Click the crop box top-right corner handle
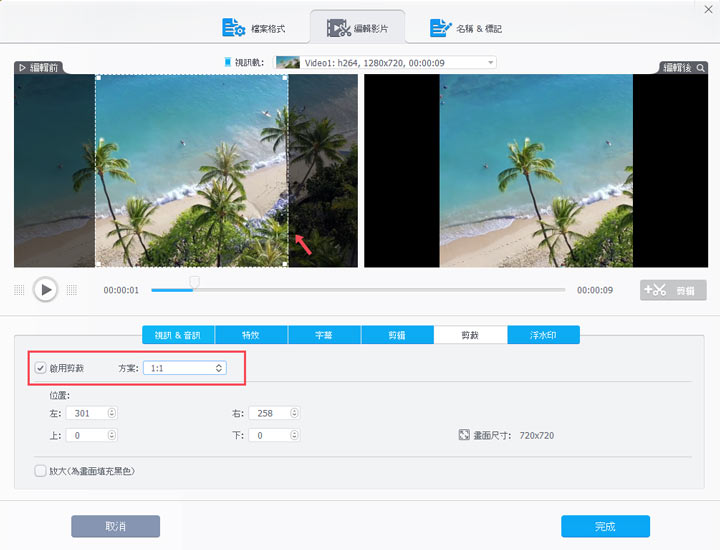Image resolution: width=720 pixels, height=550 pixels. [x=285, y=78]
